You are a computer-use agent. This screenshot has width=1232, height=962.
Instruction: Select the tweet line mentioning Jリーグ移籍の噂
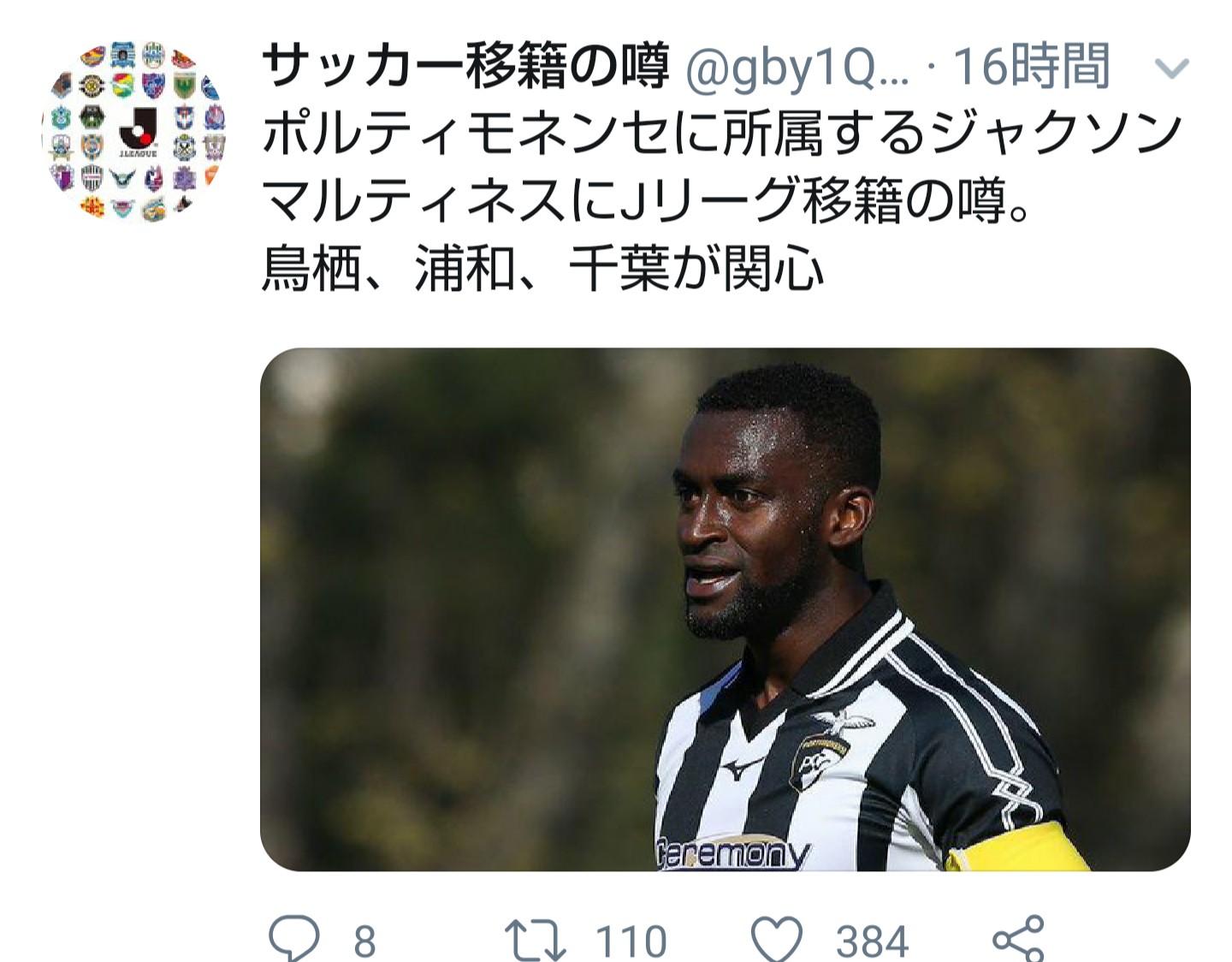(x=646, y=202)
